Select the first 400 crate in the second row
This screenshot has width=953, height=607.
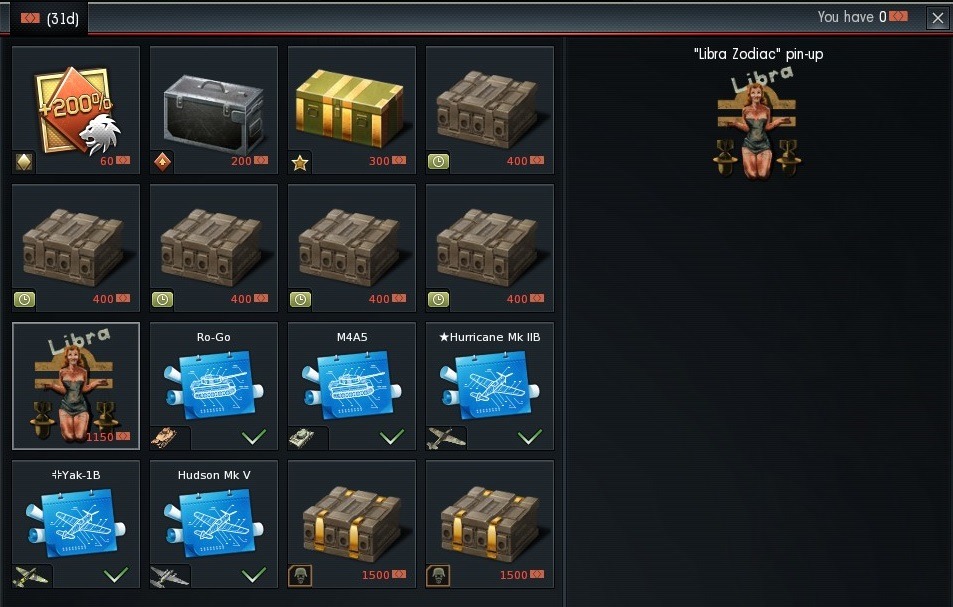[x=76, y=248]
